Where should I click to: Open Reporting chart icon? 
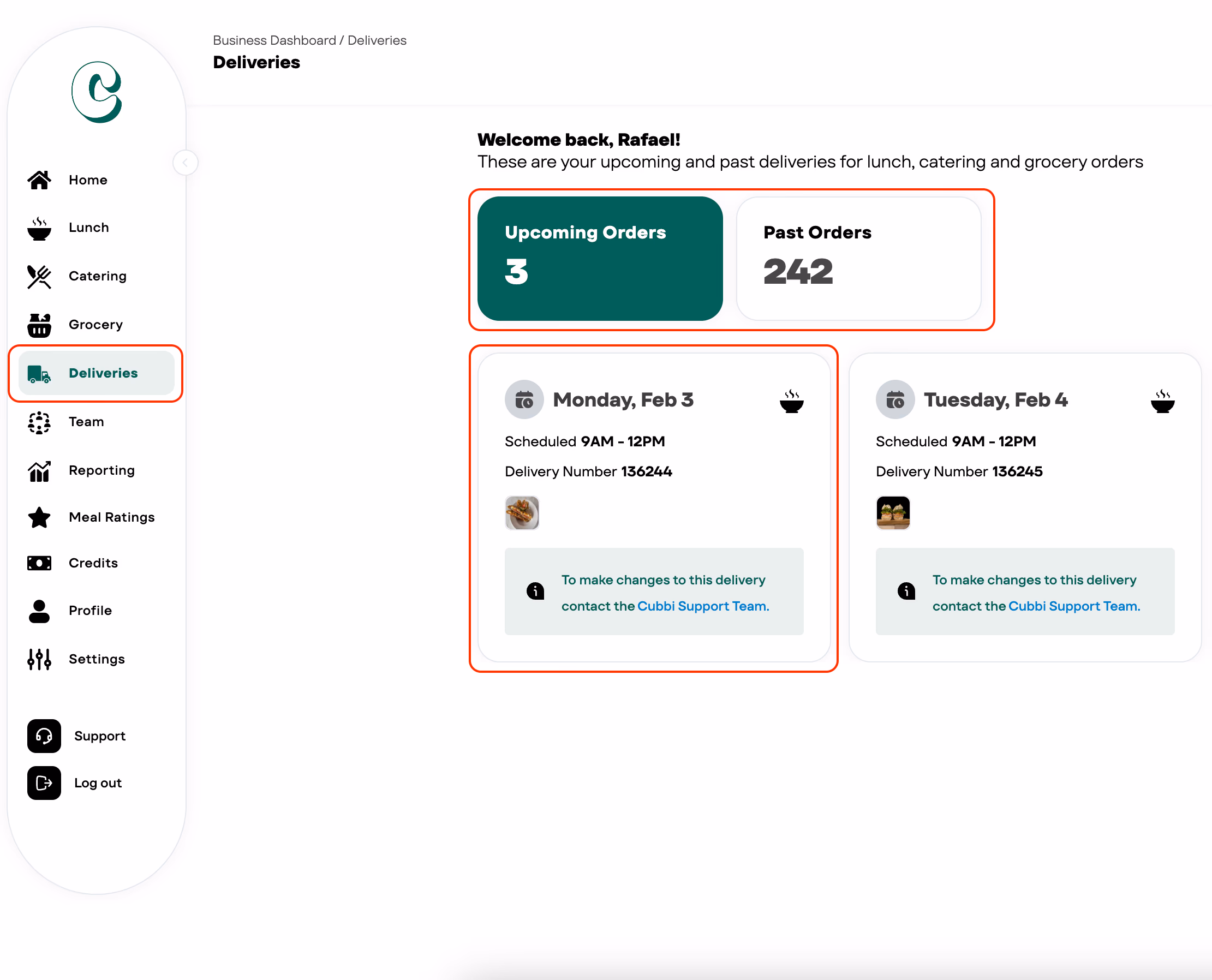click(x=39, y=471)
